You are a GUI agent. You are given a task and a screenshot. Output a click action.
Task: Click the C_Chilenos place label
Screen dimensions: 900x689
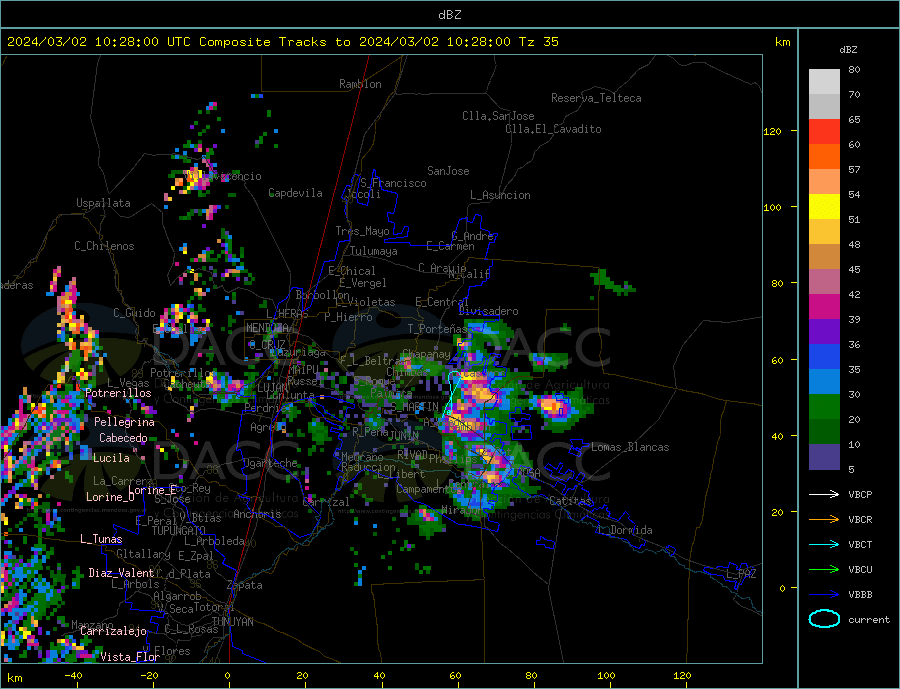click(104, 246)
